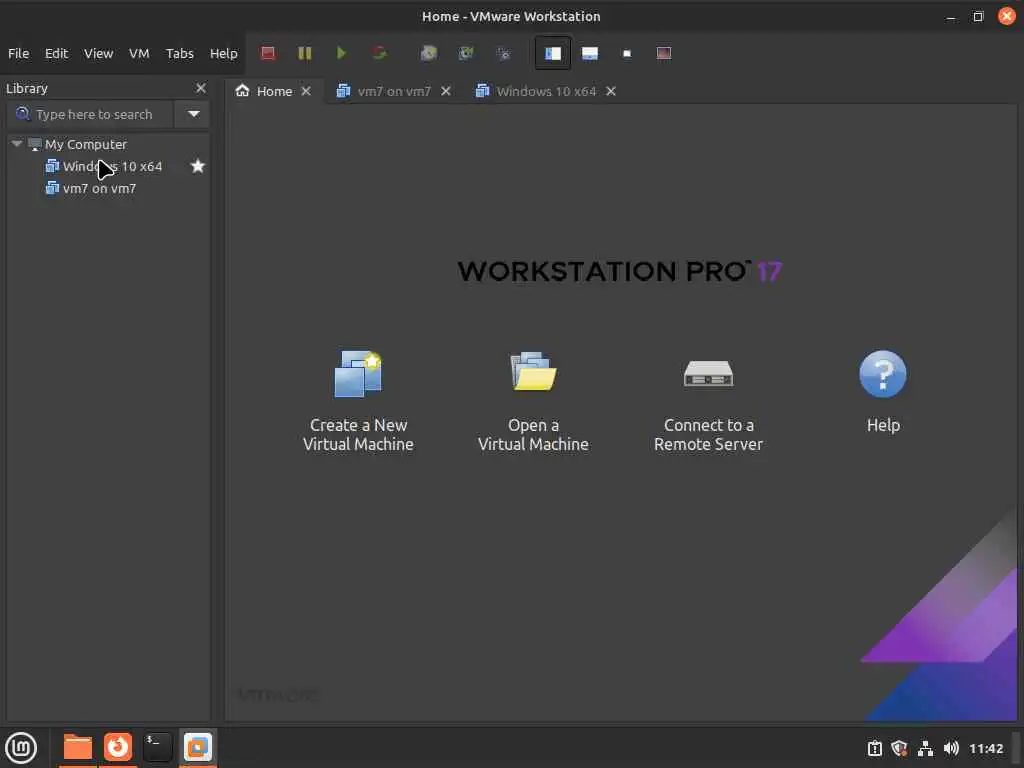Click the Open a Virtual Machine folder icon
The width and height of the screenshot is (1024, 768).
click(533, 372)
